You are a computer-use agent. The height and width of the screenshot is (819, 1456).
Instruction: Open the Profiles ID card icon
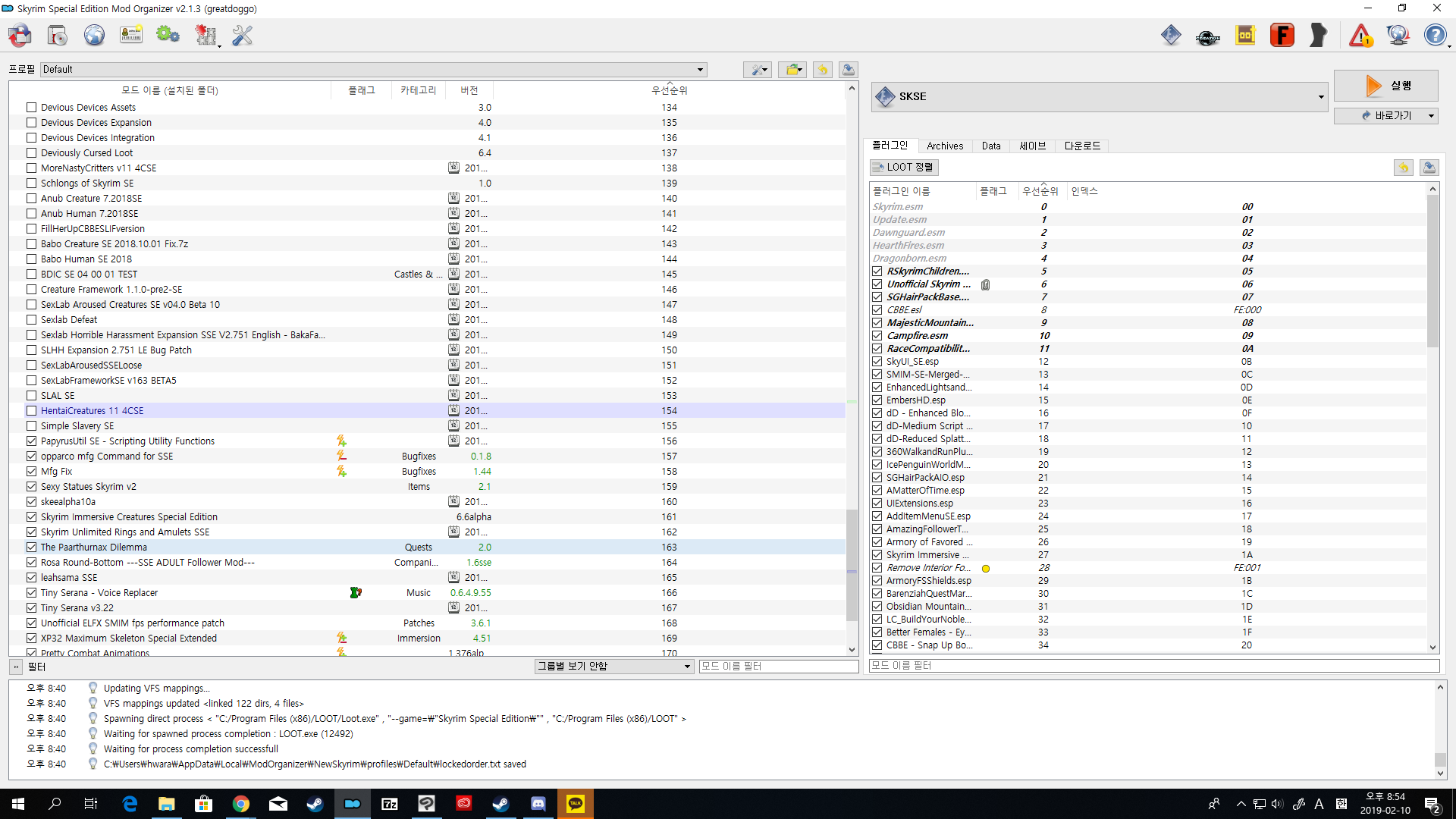point(131,35)
